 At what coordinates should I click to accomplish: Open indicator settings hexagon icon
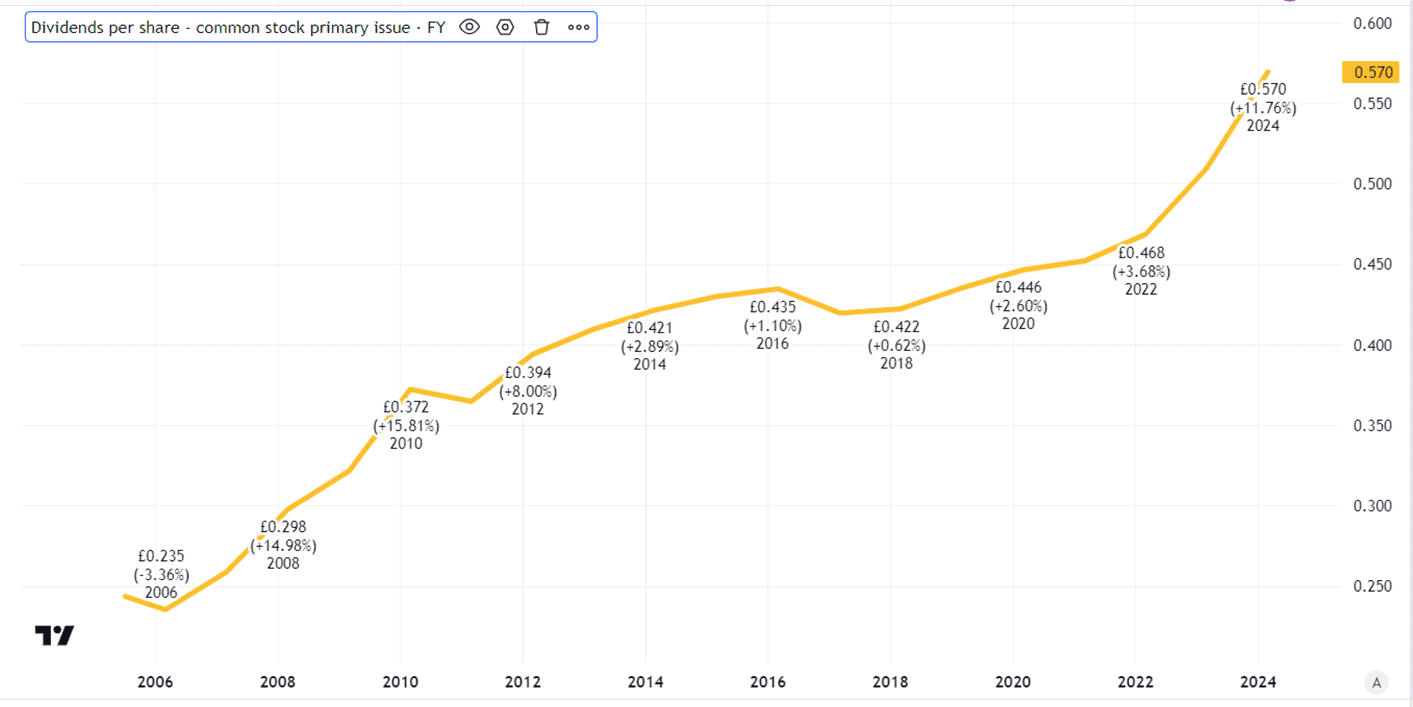(505, 27)
